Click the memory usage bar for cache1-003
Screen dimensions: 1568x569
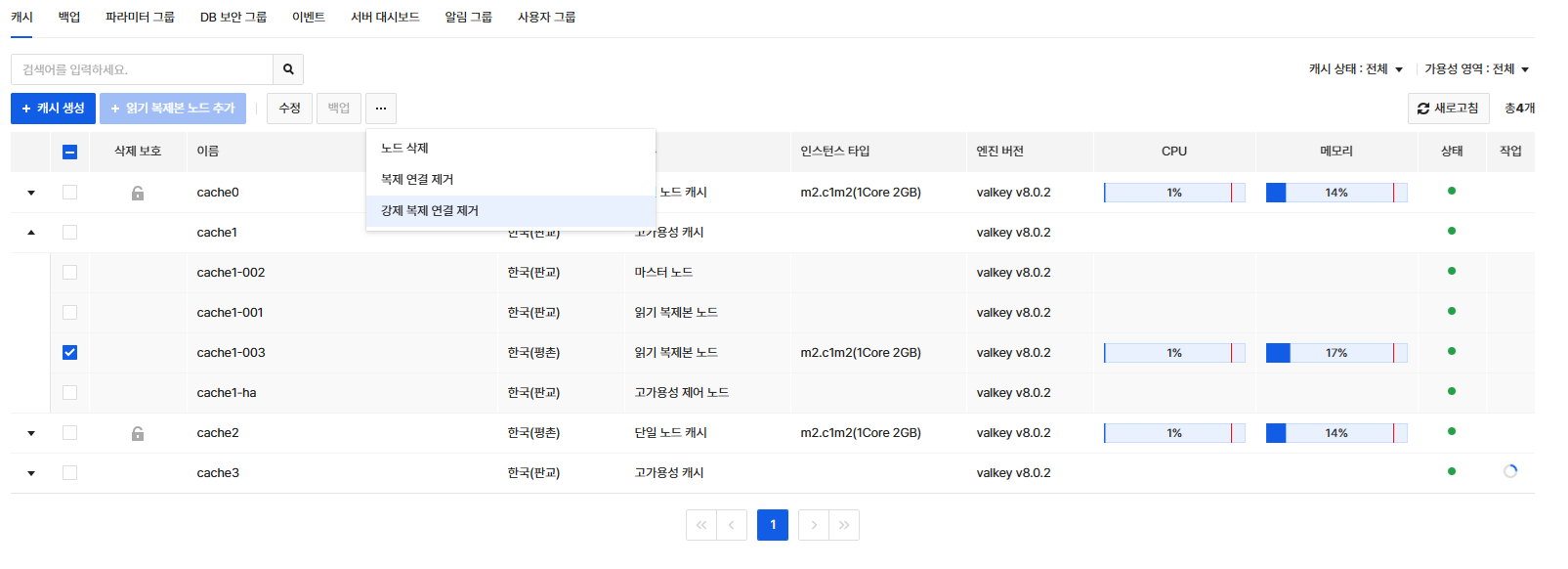1335,353
